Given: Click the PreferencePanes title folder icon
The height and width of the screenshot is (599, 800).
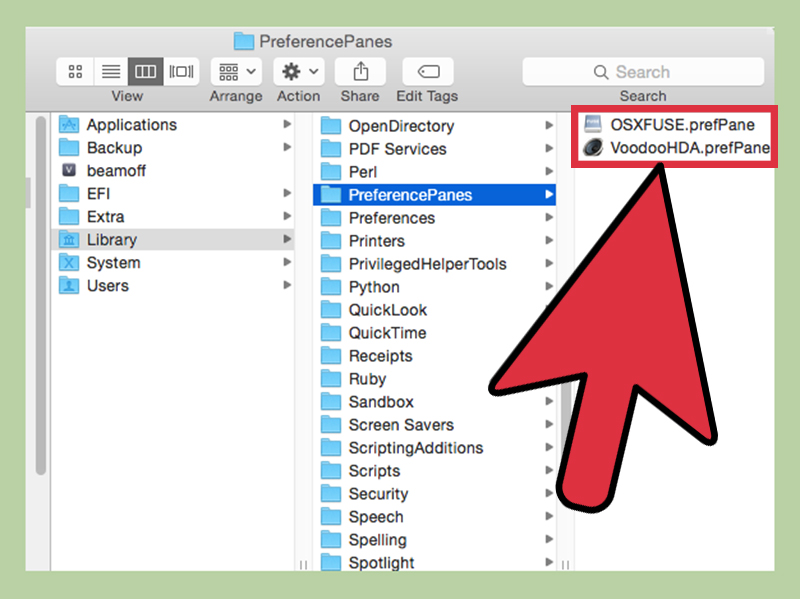Looking at the screenshot, I should [244, 41].
